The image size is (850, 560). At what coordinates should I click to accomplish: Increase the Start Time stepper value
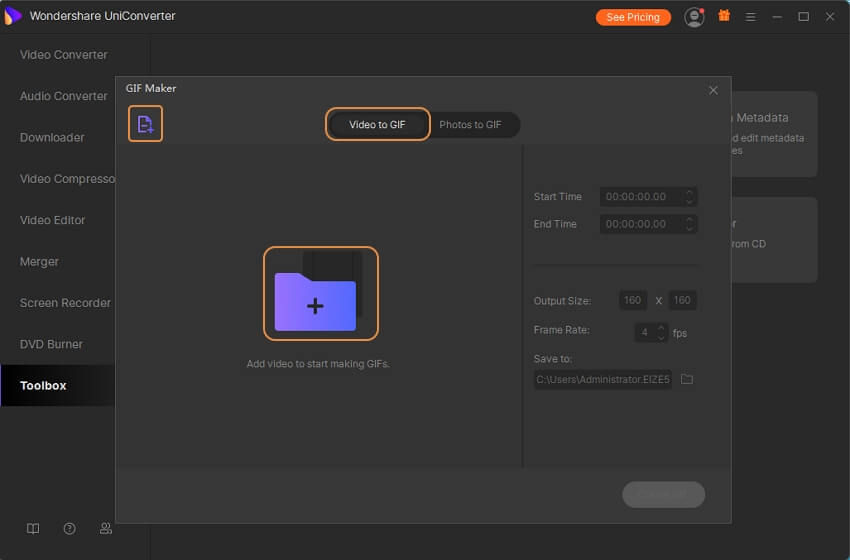tap(689, 192)
